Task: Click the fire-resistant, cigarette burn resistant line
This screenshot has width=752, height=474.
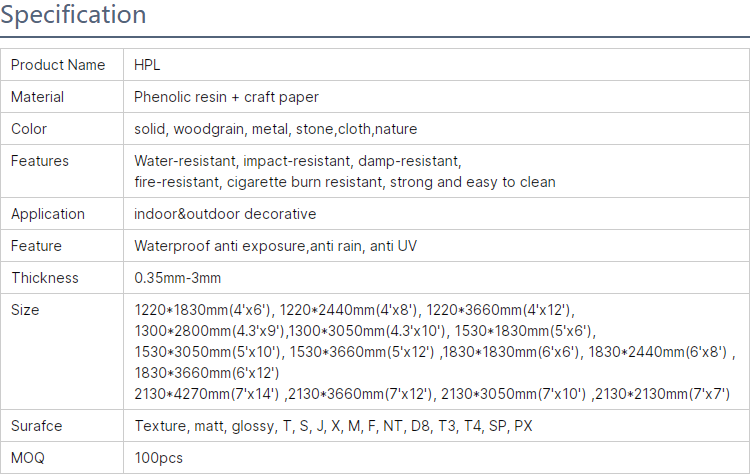Action: point(344,182)
